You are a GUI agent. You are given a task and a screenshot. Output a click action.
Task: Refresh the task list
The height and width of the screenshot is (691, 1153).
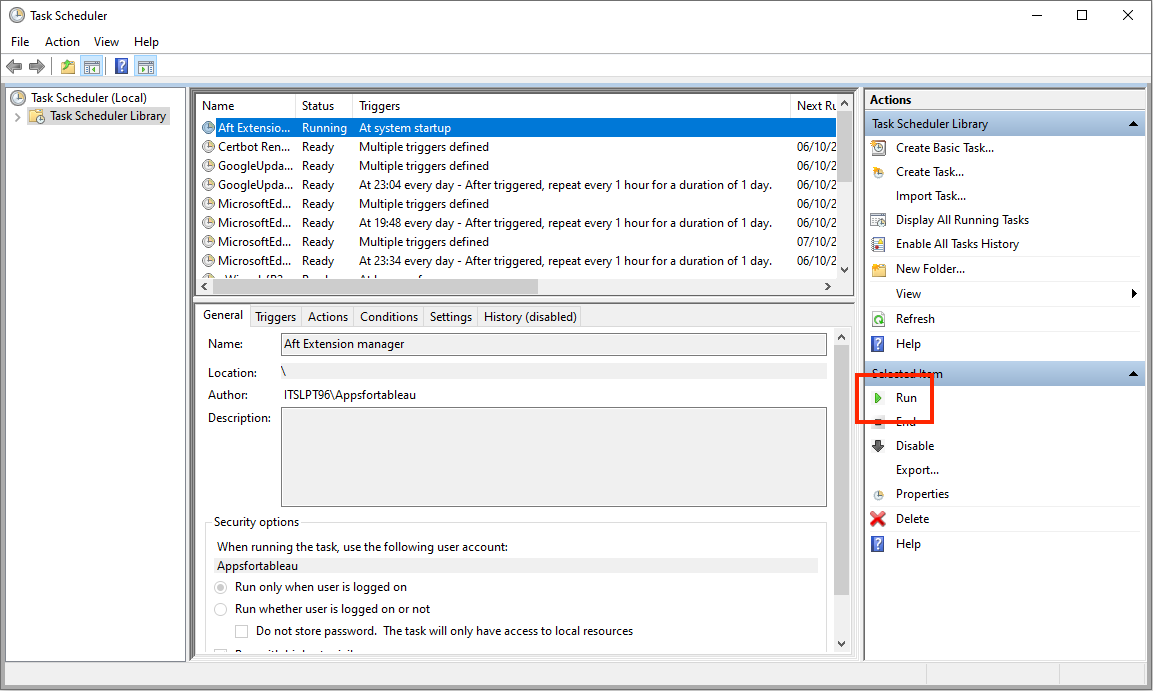pyautogui.click(x=914, y=319)
